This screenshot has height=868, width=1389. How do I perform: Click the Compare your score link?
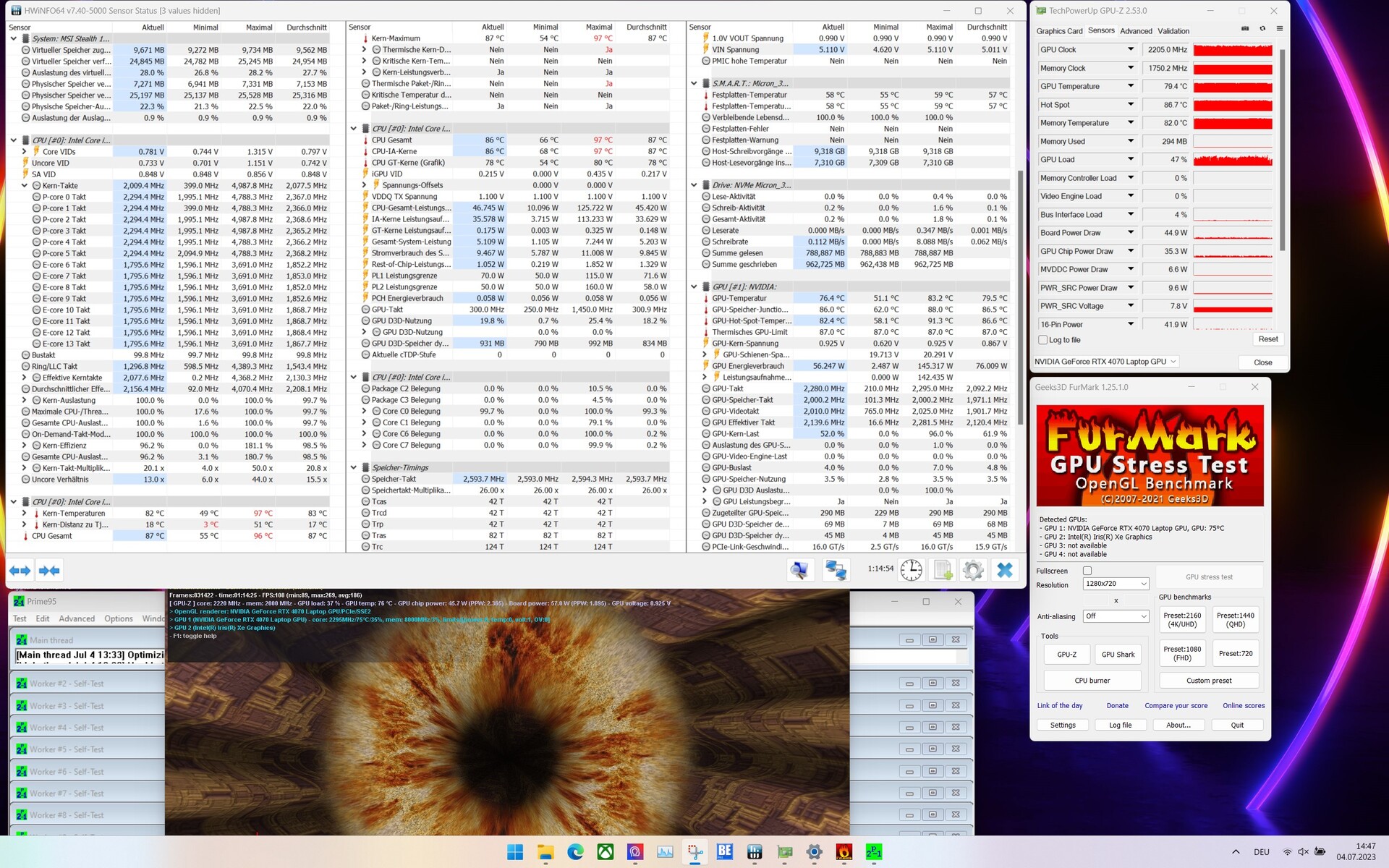1176,706
